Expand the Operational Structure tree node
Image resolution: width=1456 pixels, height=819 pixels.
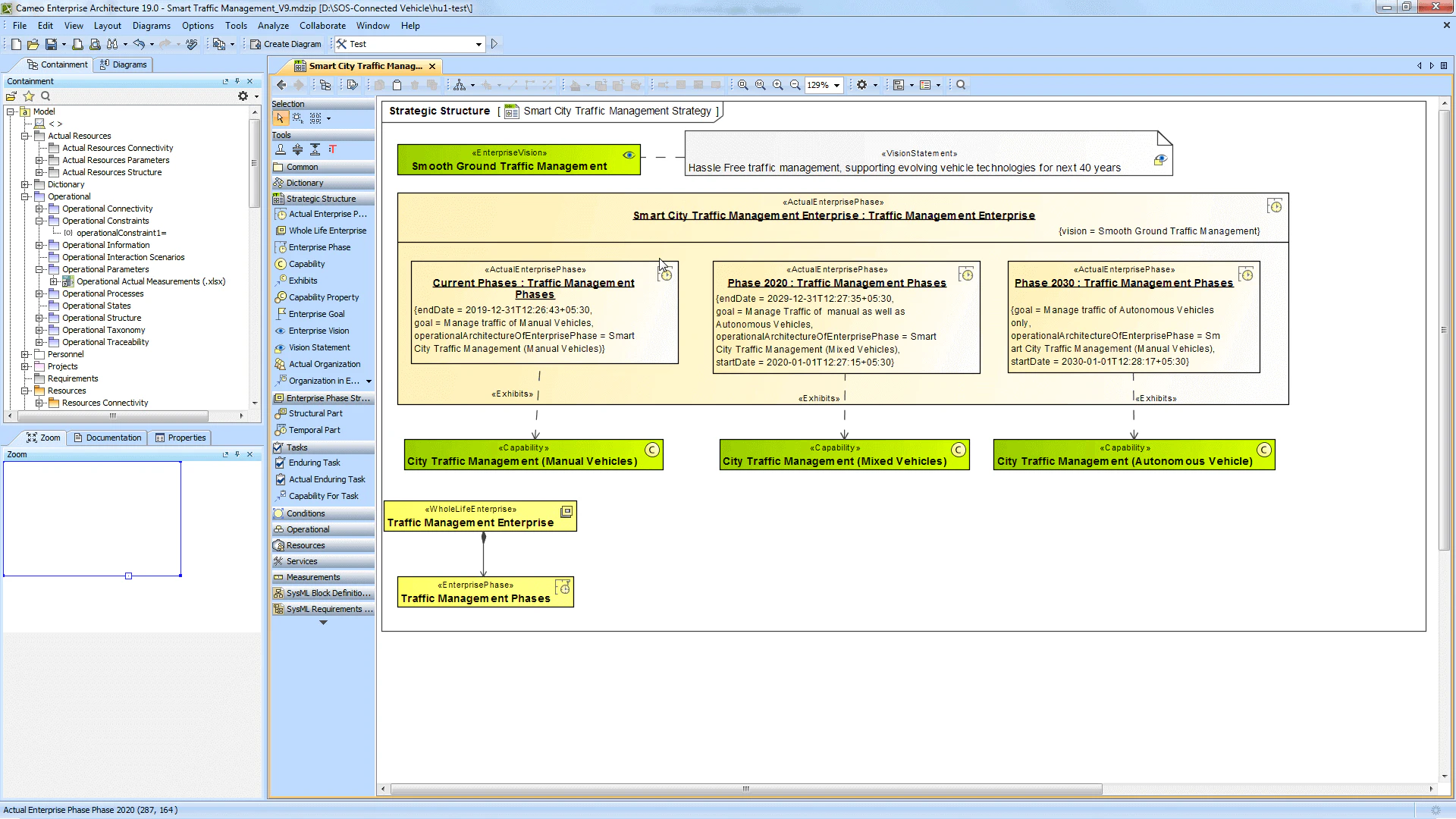40,318
